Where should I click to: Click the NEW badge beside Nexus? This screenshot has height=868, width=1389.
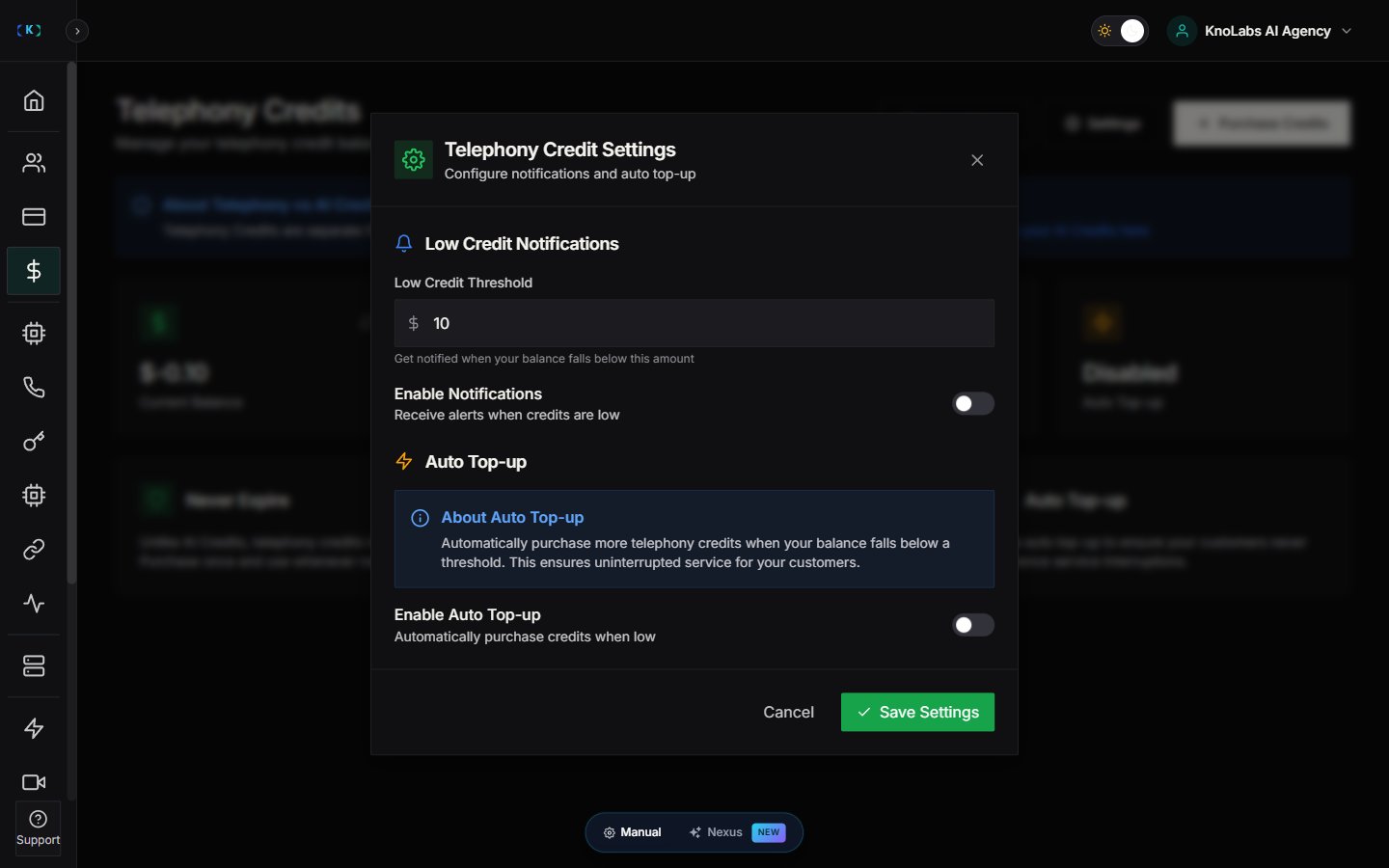tap(769, 832)
